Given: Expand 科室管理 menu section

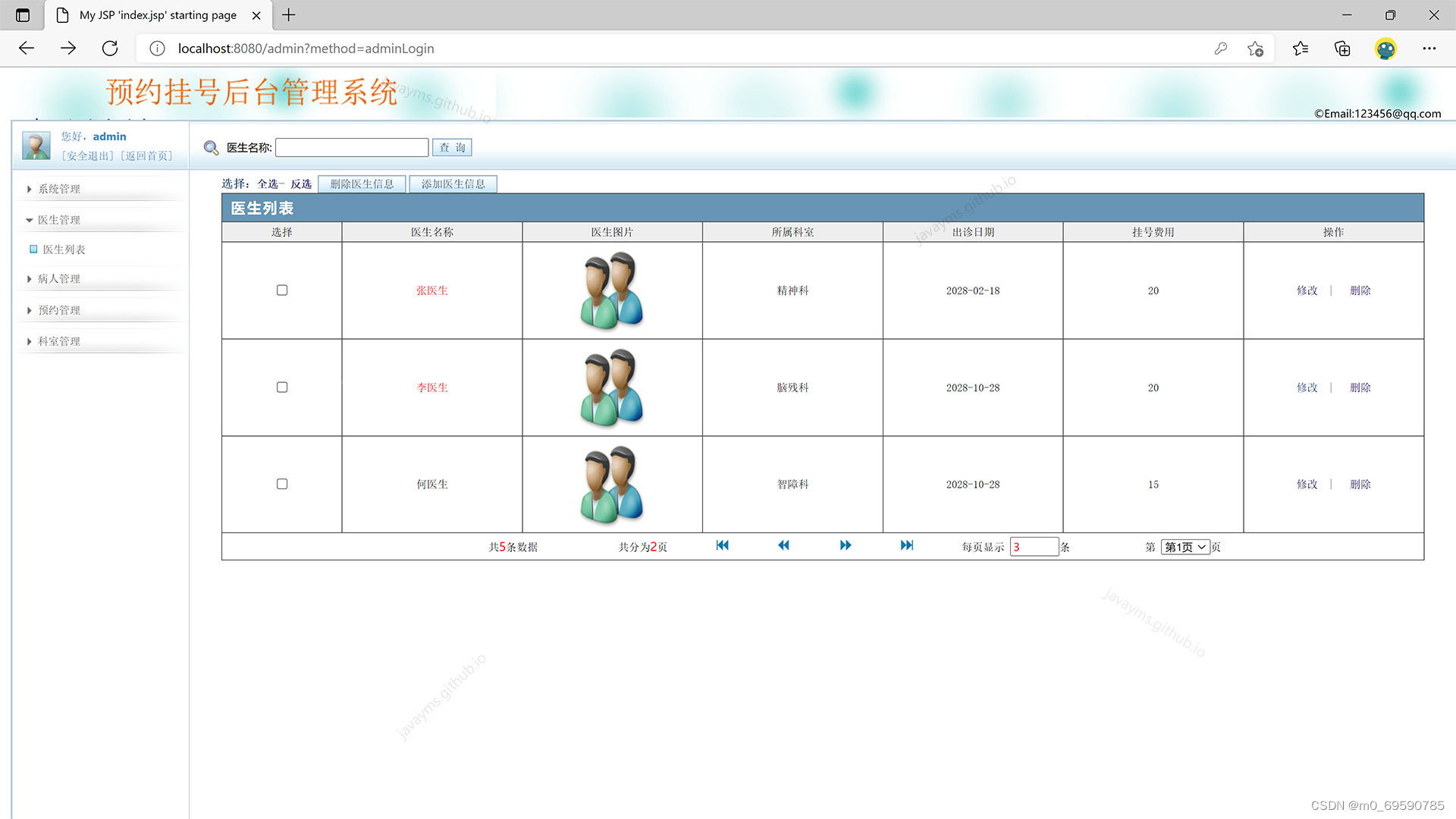Looking at the screenshot, I should pos(59,341).
